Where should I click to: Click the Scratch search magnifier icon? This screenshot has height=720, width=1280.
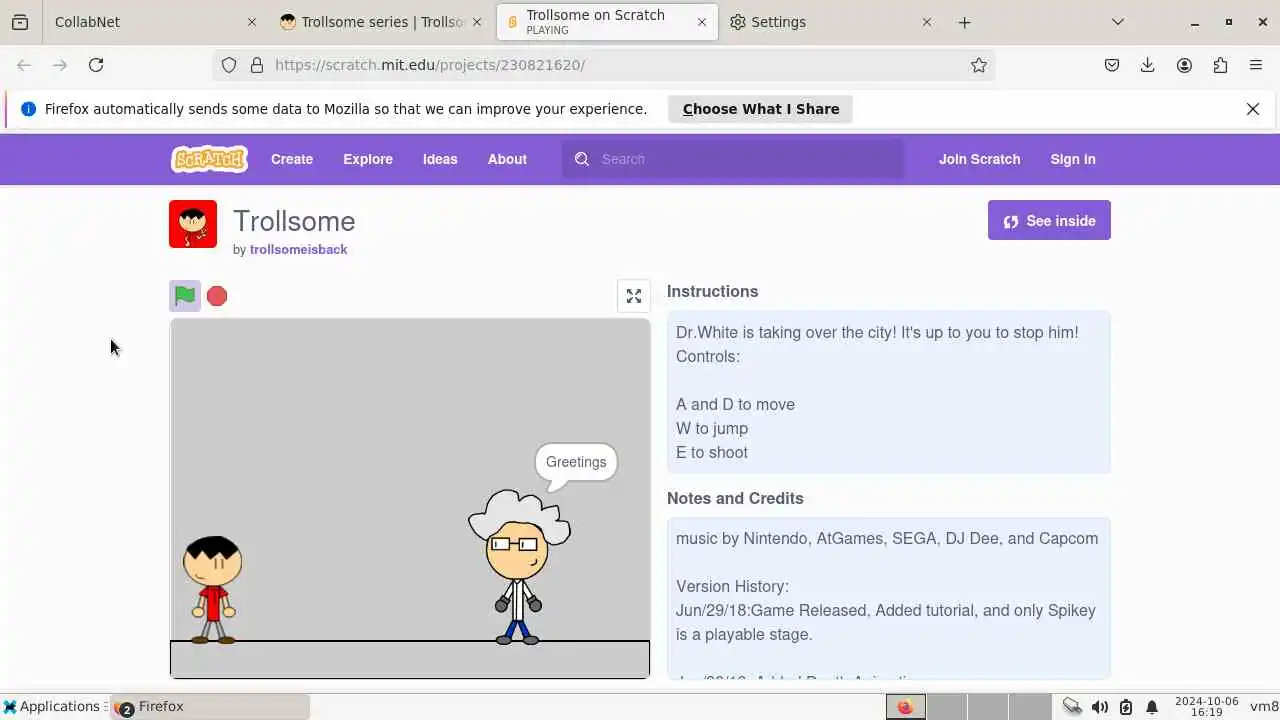[582, 159]
